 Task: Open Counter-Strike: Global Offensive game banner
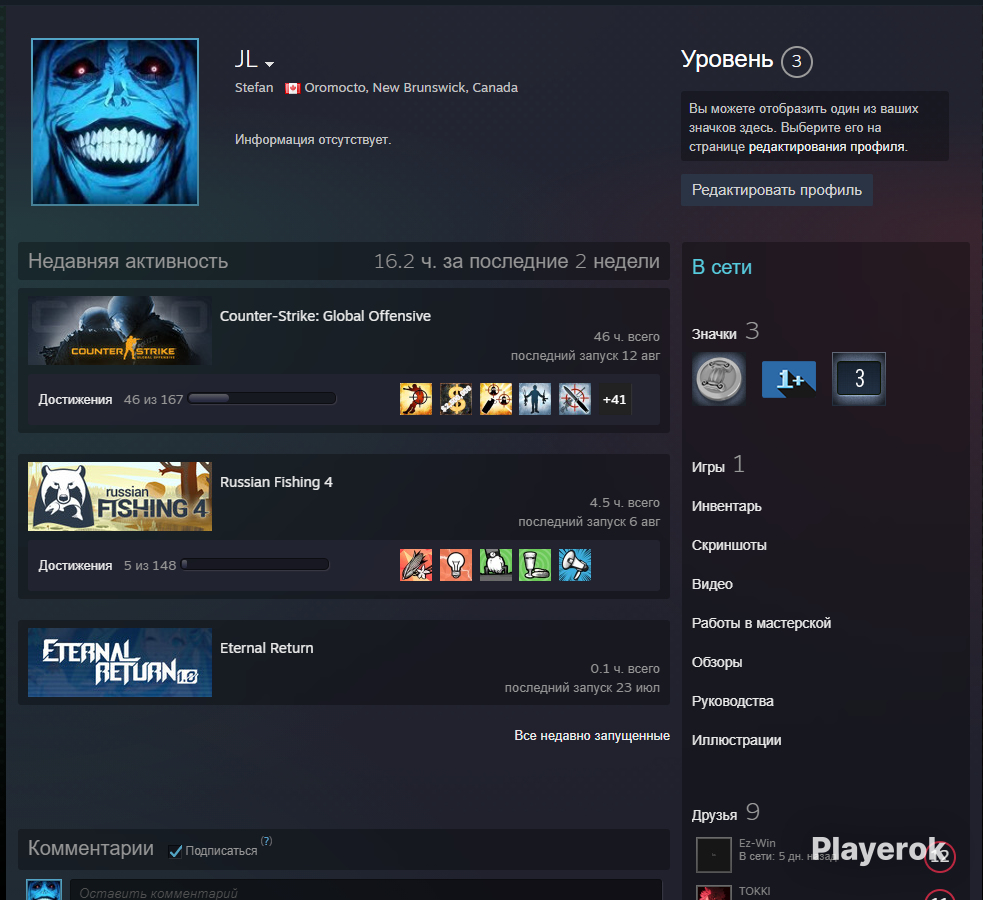click(120, 330)
